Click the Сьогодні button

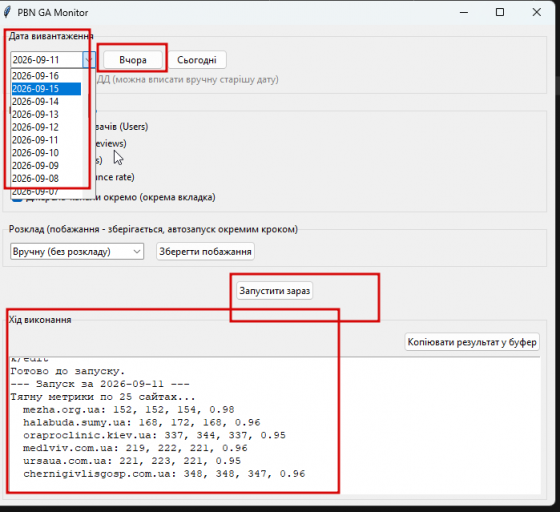coord(197,60)
